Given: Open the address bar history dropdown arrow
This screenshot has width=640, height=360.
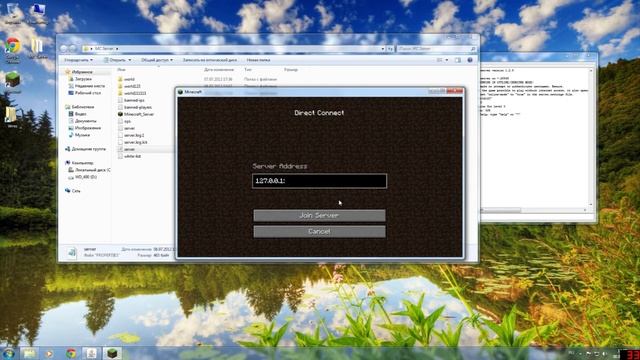Looking at the screenshot, I should click(x=383, y=49).
